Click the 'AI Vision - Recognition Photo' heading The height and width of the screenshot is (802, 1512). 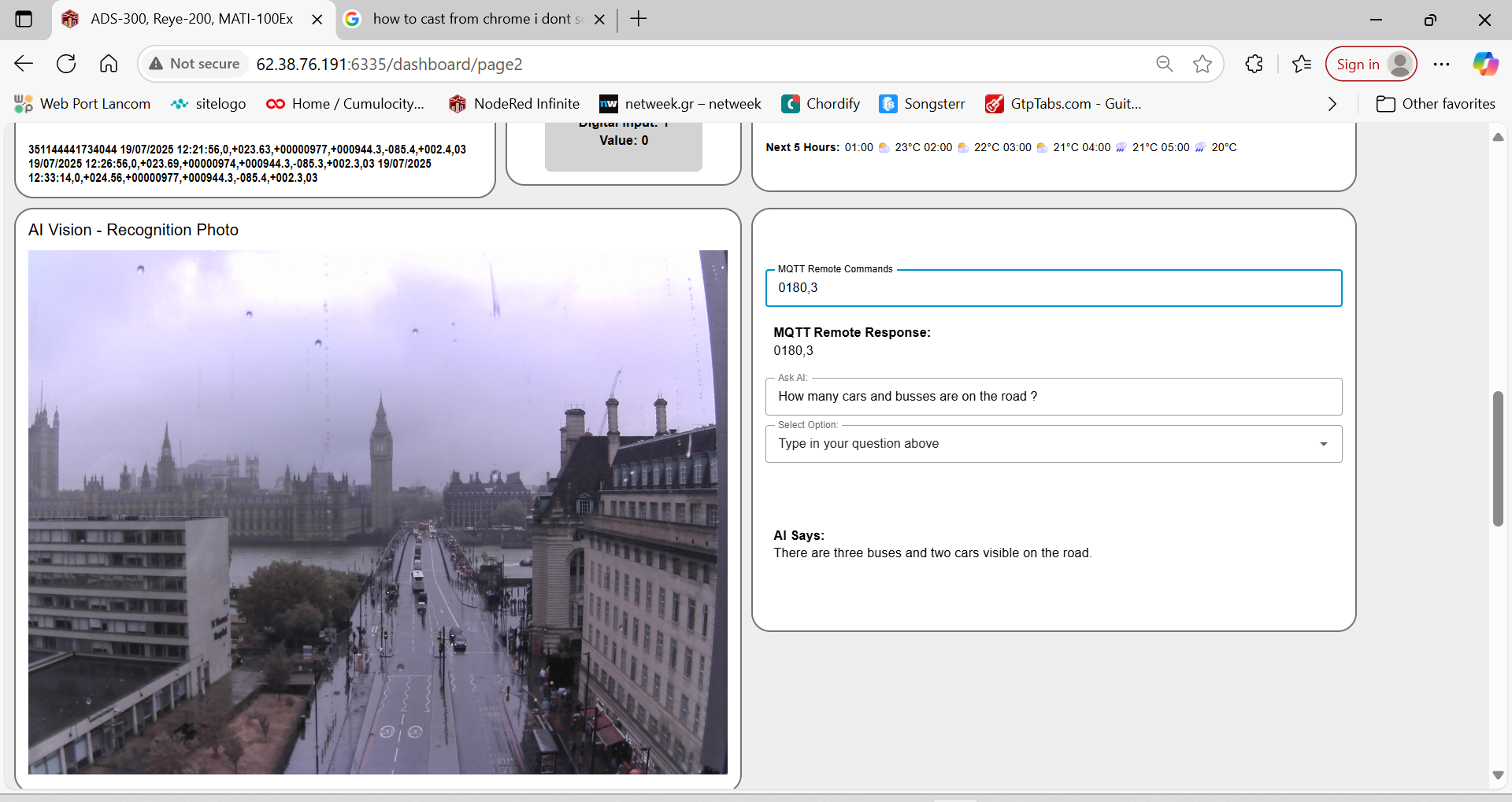(133, 230)
